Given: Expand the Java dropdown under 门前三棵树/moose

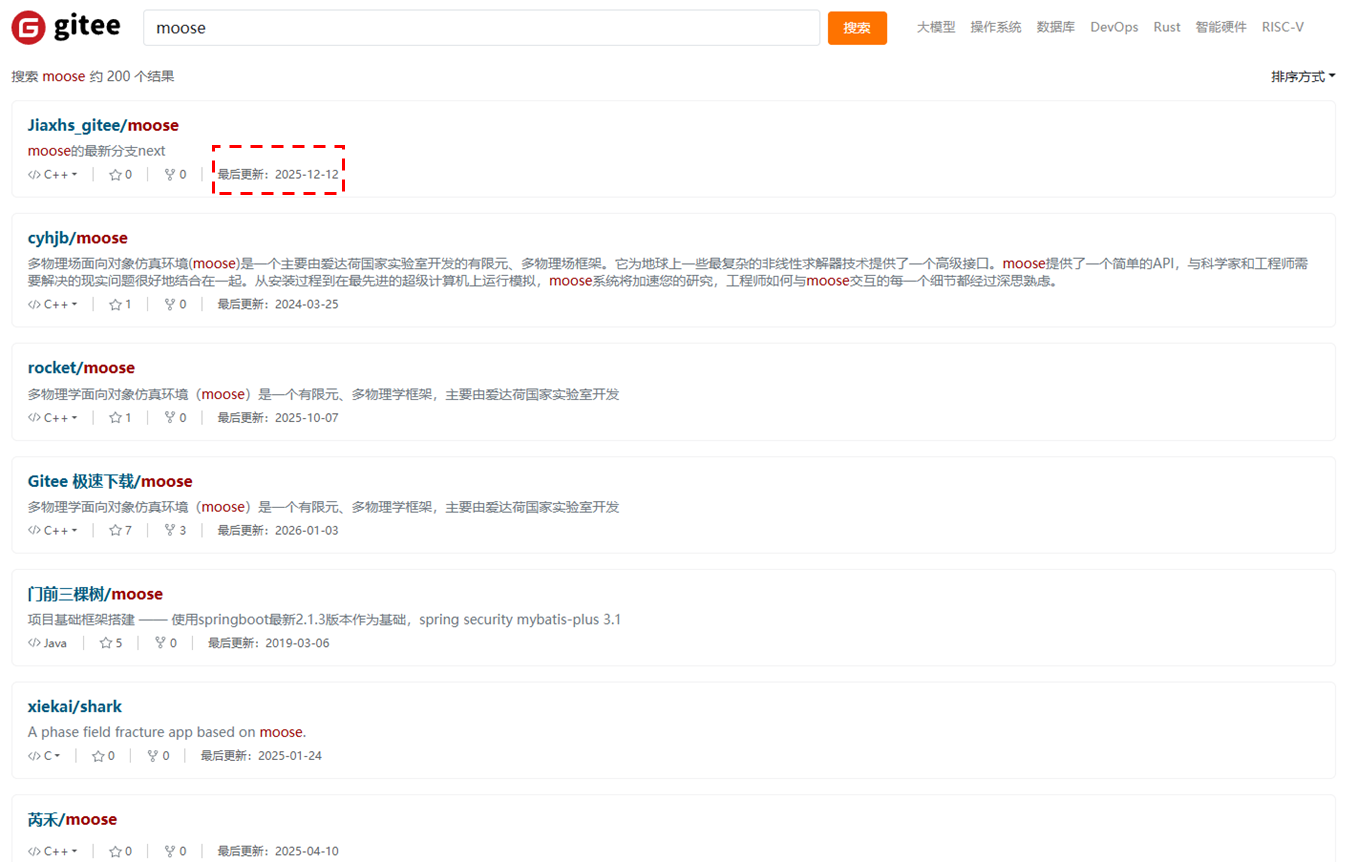Looking at the screenshot, I should coord(47,643).
